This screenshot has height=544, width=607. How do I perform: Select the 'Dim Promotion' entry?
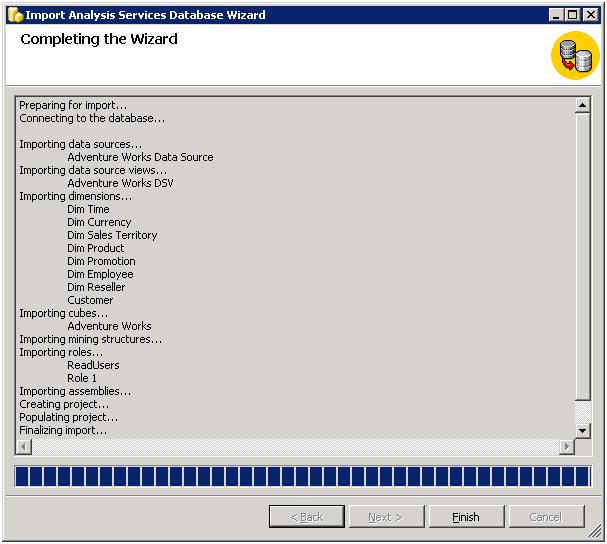pos(101,261)
